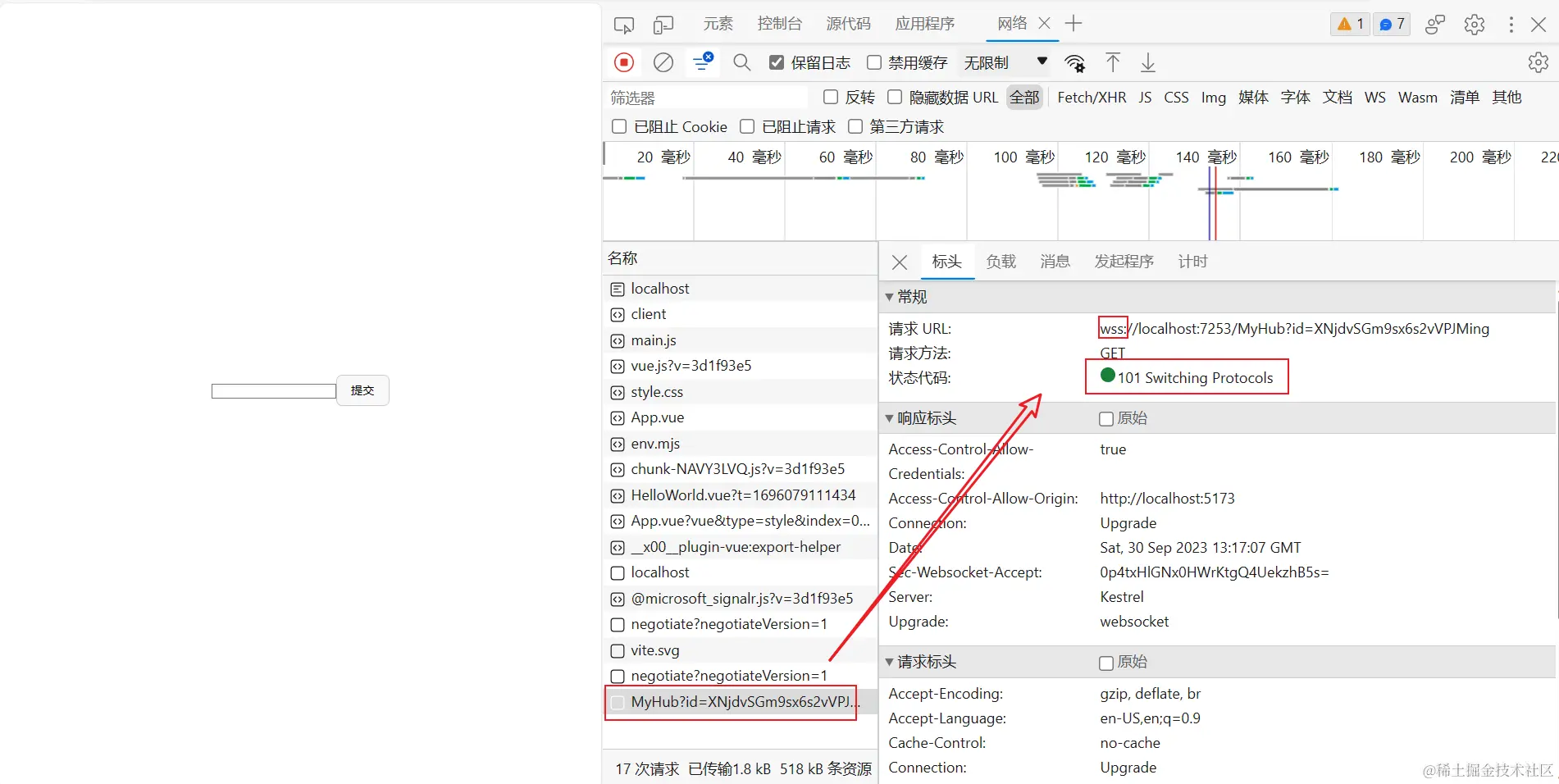Image resolution: width=1559 pixels, height=784 pixels.
Task: Stop recording the network log
Action: tap(624, 62)
